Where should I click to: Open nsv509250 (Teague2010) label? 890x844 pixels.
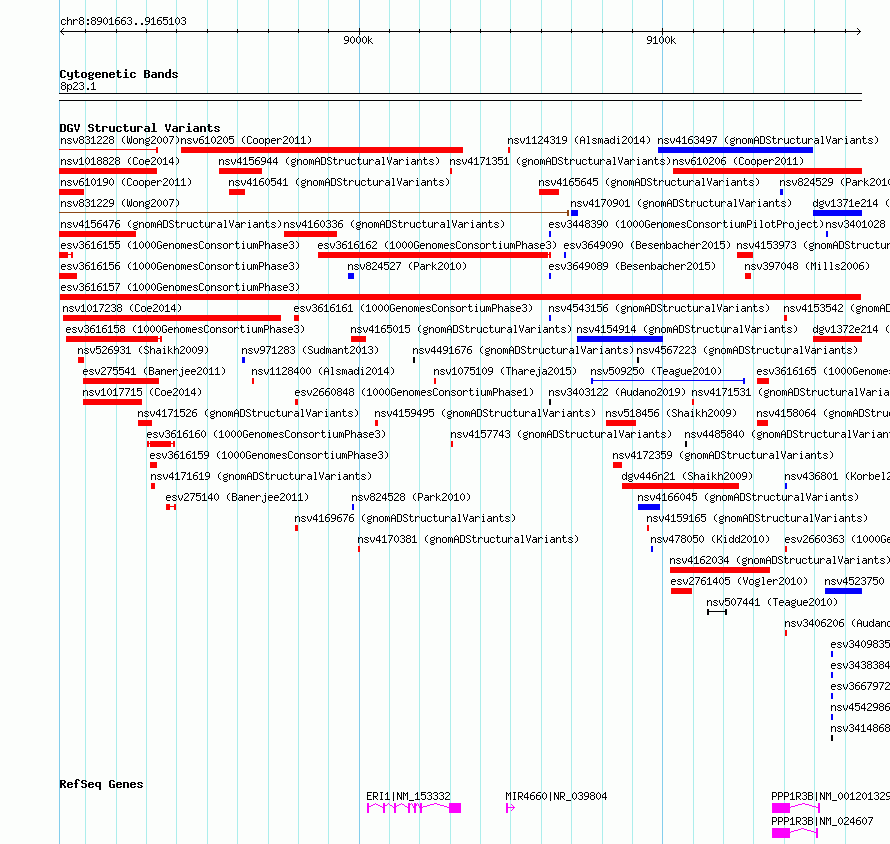[656, 371]
